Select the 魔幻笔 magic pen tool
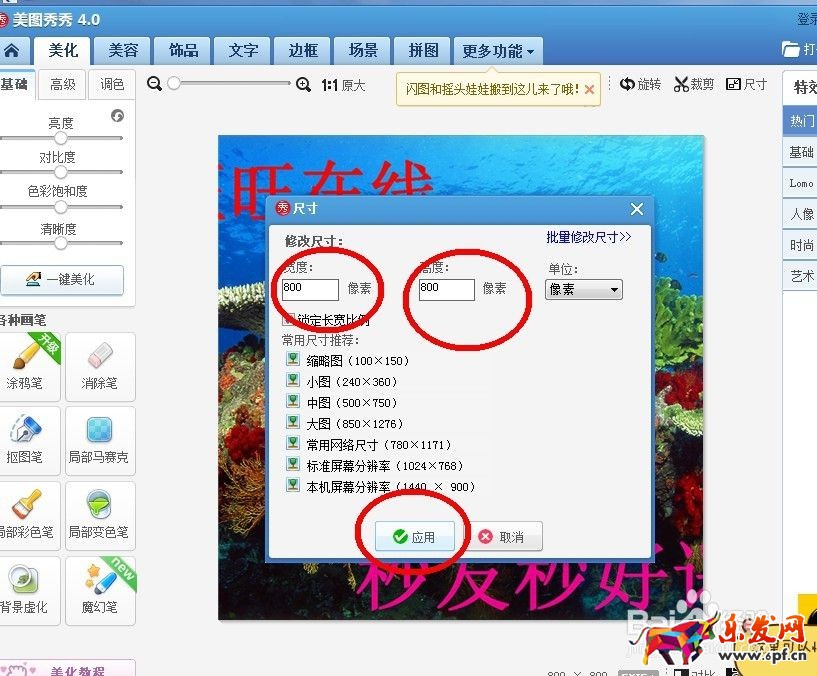The width and height of the screenshot is (817, 676). [x=100, y=590]
